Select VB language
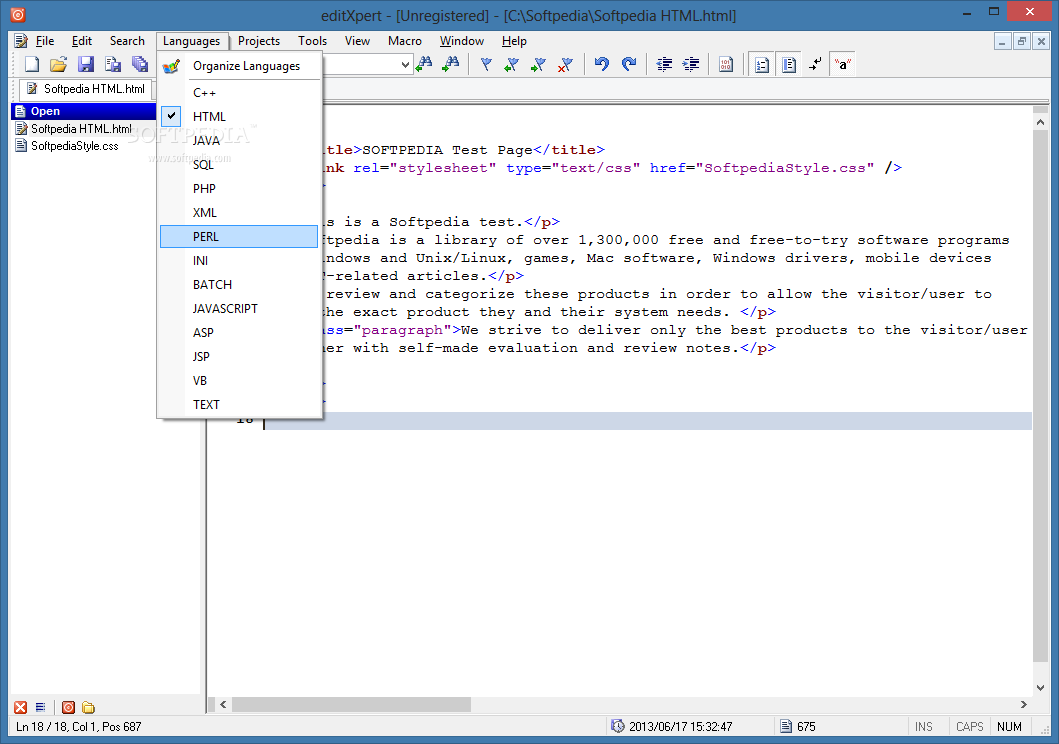Screen dimensions: 1059x744 pyautogui.click(x=239, y=380)
